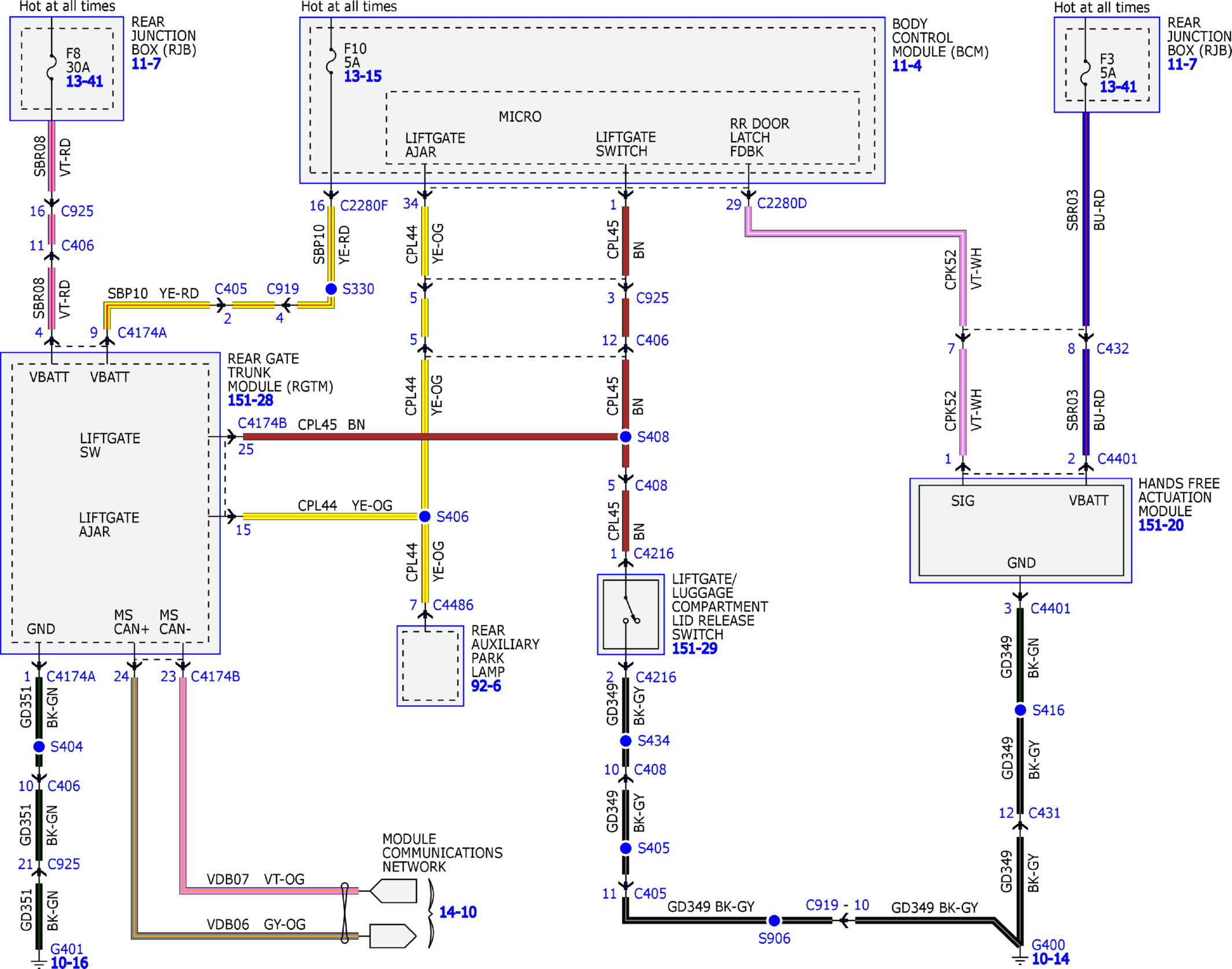
Task: Select the 'MS CAN+' pin label
Action: (x=131, y=622)
